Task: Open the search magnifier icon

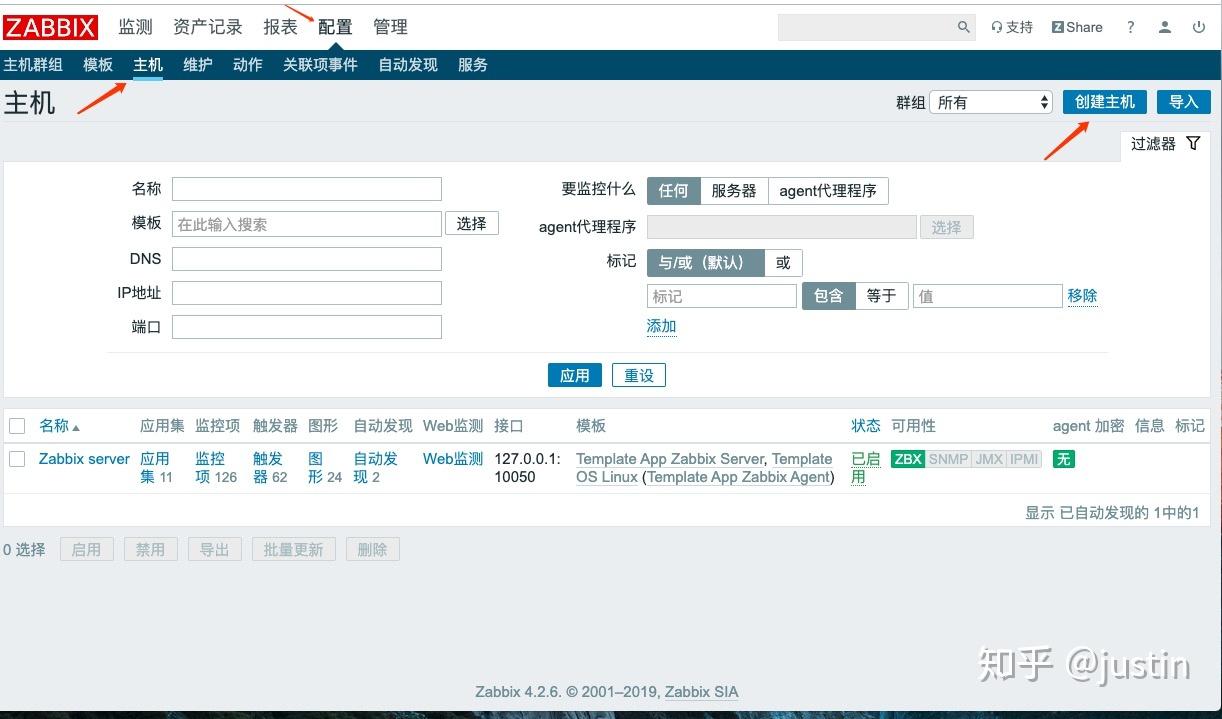Action: [x=963, y=27]
